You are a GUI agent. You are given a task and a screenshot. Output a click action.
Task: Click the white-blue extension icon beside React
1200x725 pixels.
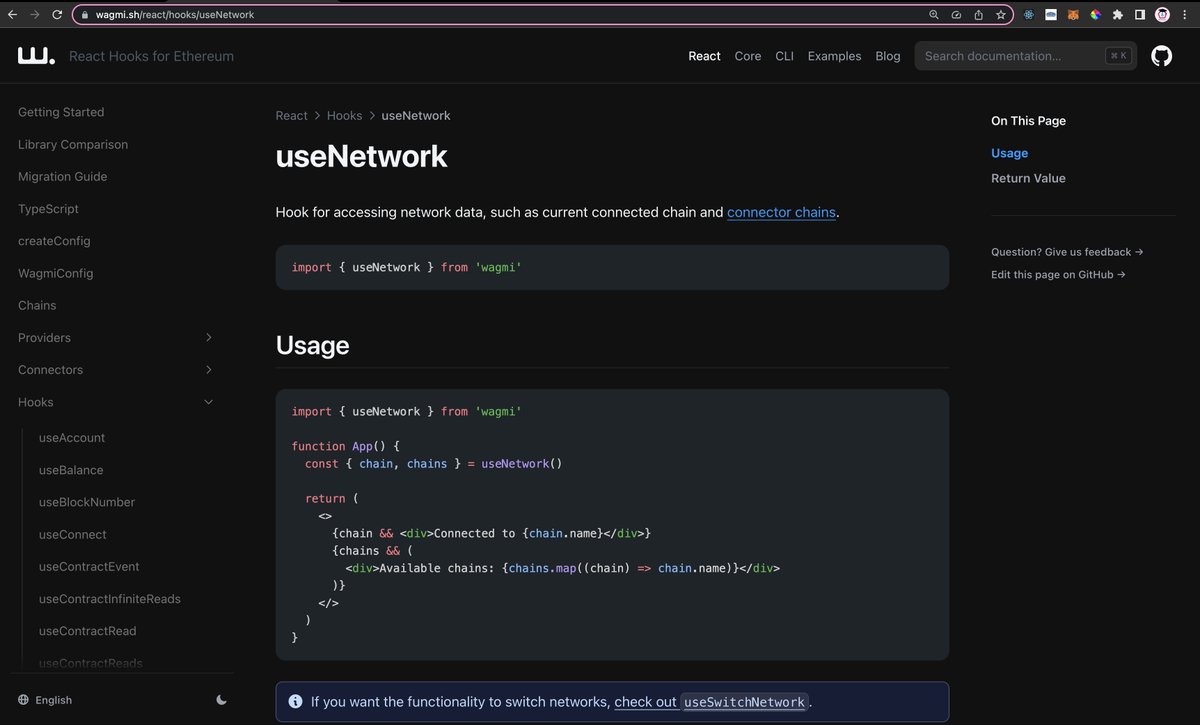coord(1051,15)
